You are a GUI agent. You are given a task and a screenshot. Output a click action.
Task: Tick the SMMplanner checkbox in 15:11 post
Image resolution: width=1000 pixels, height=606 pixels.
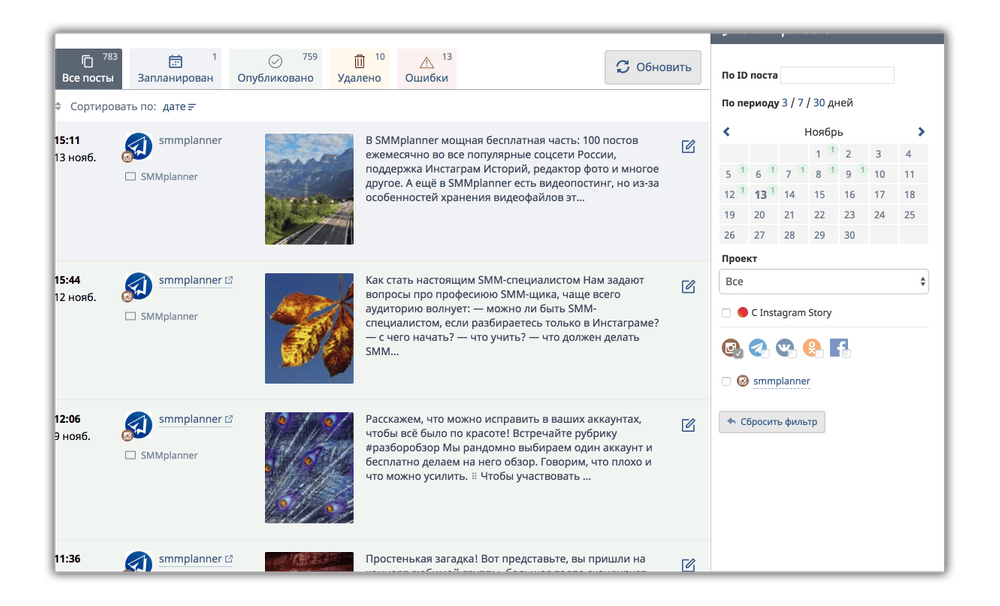coord(131,177)
